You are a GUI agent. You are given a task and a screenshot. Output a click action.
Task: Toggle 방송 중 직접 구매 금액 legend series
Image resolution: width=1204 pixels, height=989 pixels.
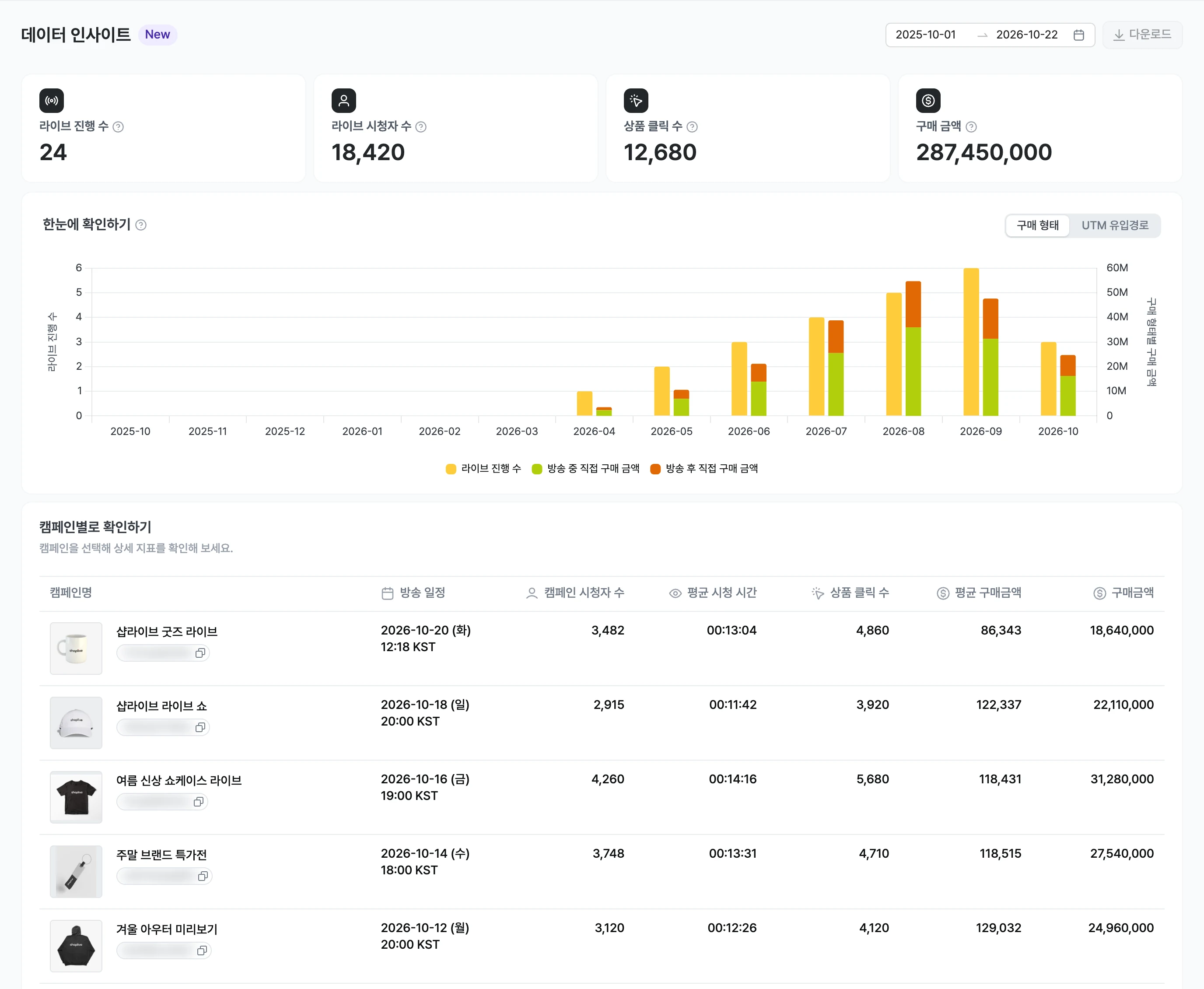coord(585,468)
